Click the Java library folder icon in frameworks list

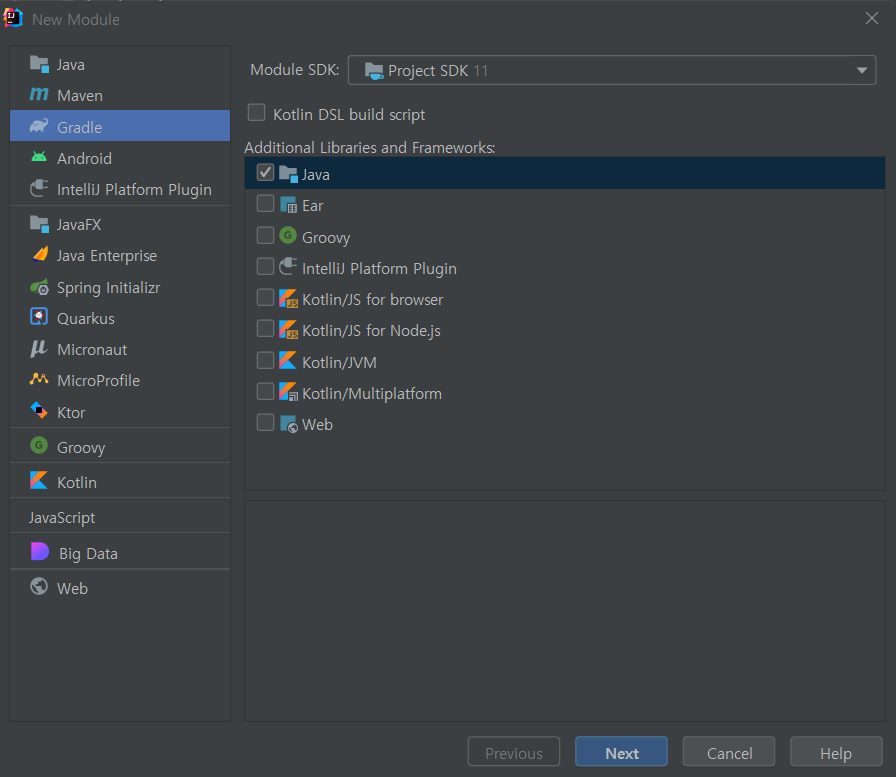click(289, 174)
